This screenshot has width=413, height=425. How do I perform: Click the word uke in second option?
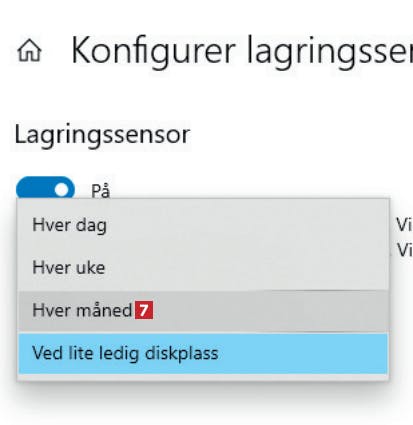click(90, 268)
